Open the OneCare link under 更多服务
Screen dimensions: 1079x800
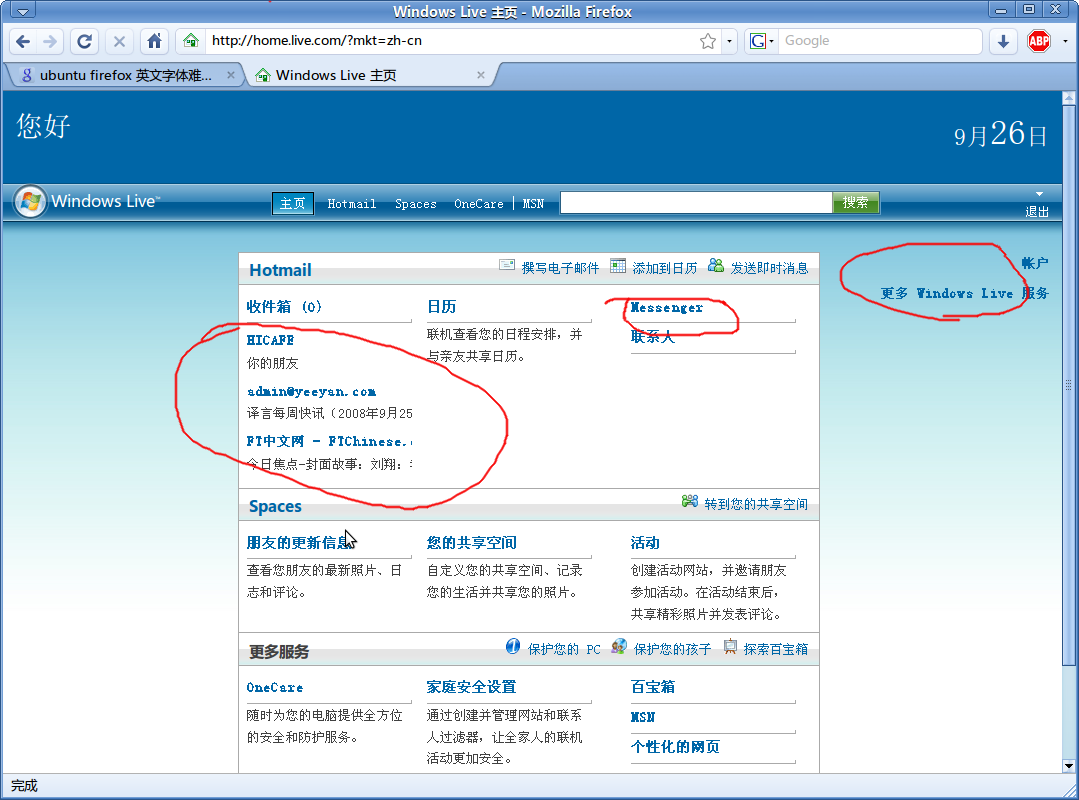click(x=275, y=688)
